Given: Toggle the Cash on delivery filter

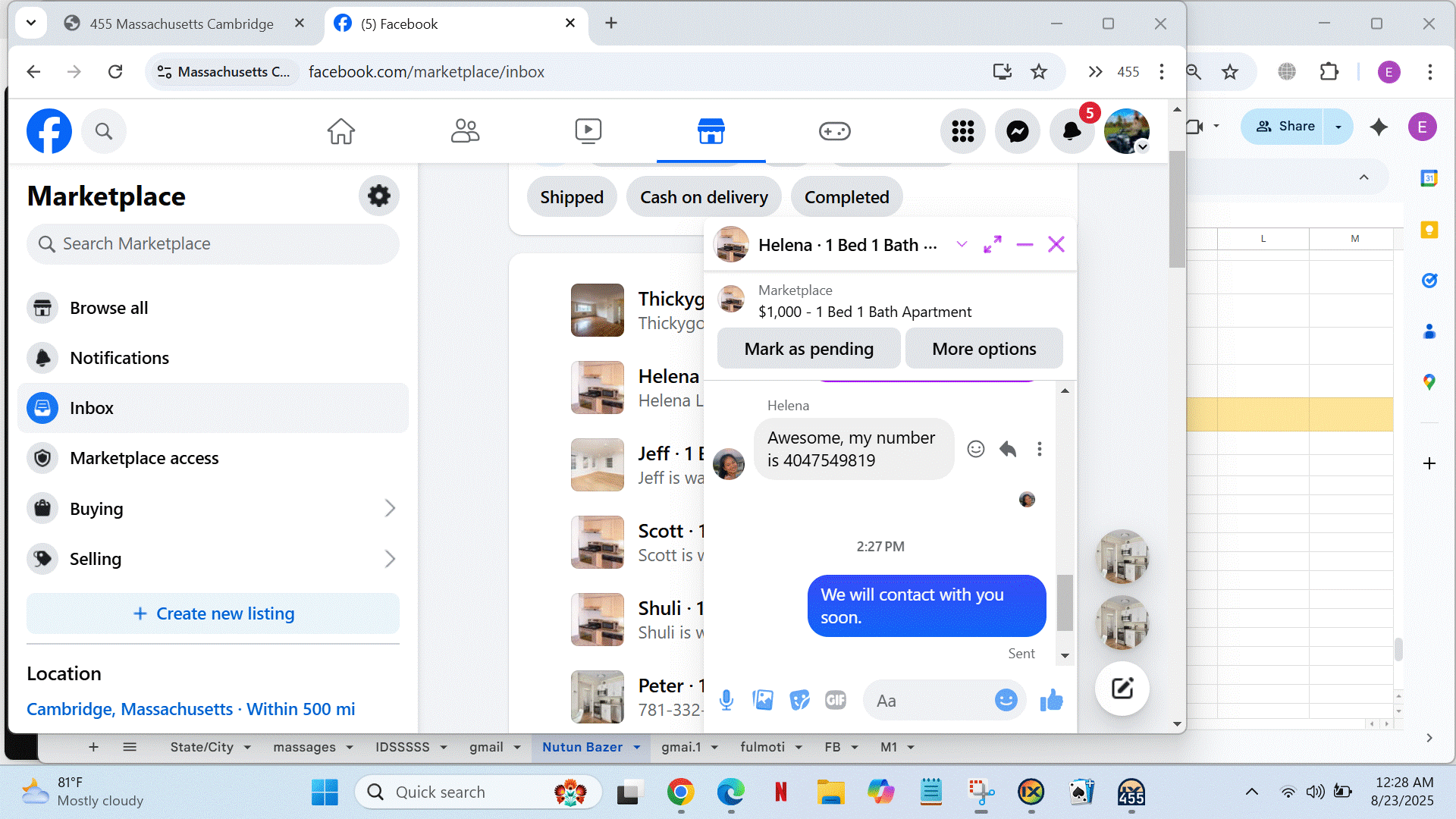Looking at the screenshot, I should pyautogui.click(x=703, y=197).
